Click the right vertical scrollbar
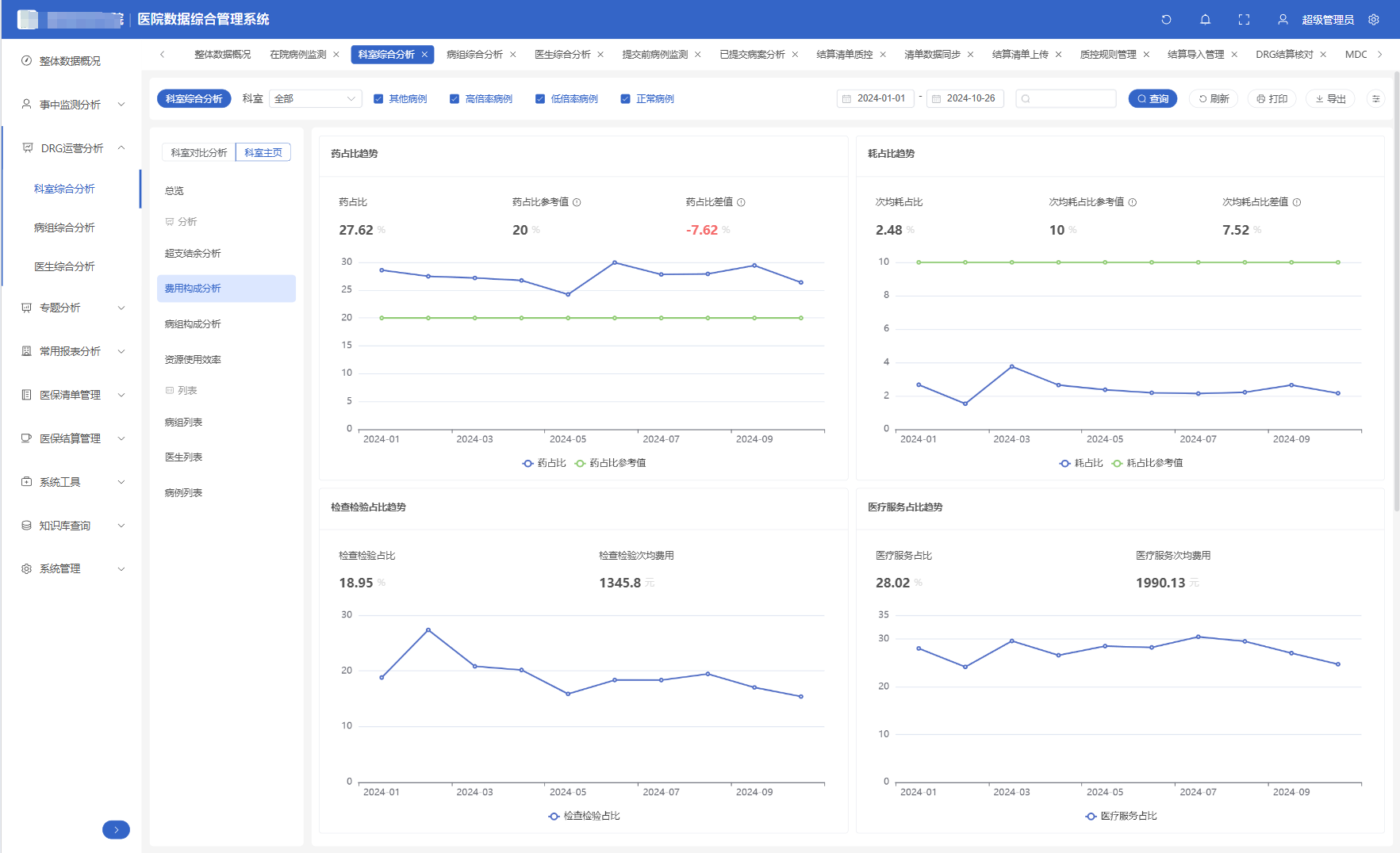Screen dimensions: 1400x853 [x=1397, y=291]
